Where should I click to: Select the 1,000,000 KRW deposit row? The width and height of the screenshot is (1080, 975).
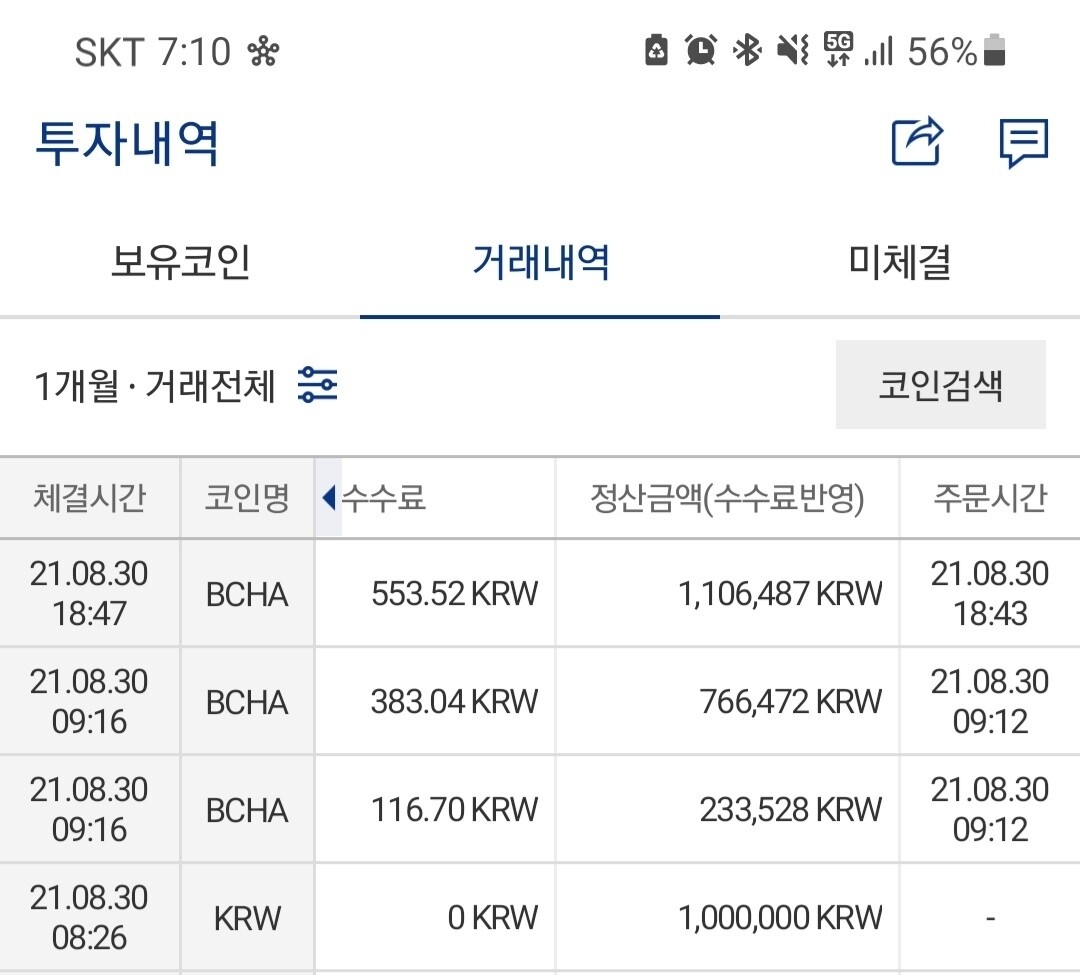(540, 915)
